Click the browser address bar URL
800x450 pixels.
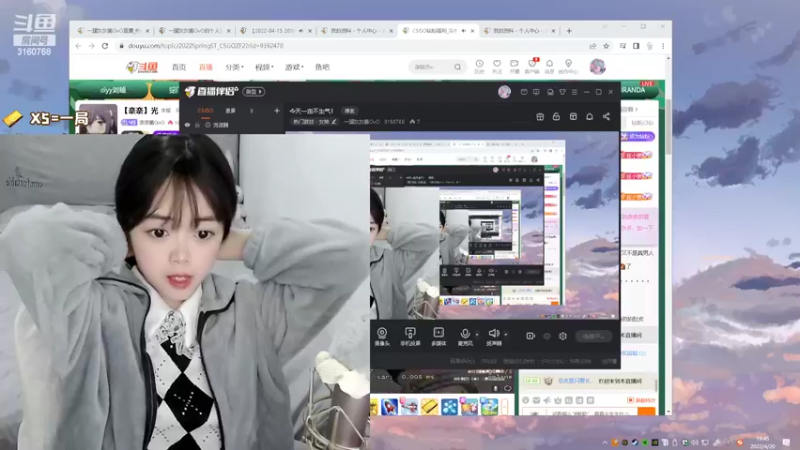pyautogui.click(x=206, y=46)
